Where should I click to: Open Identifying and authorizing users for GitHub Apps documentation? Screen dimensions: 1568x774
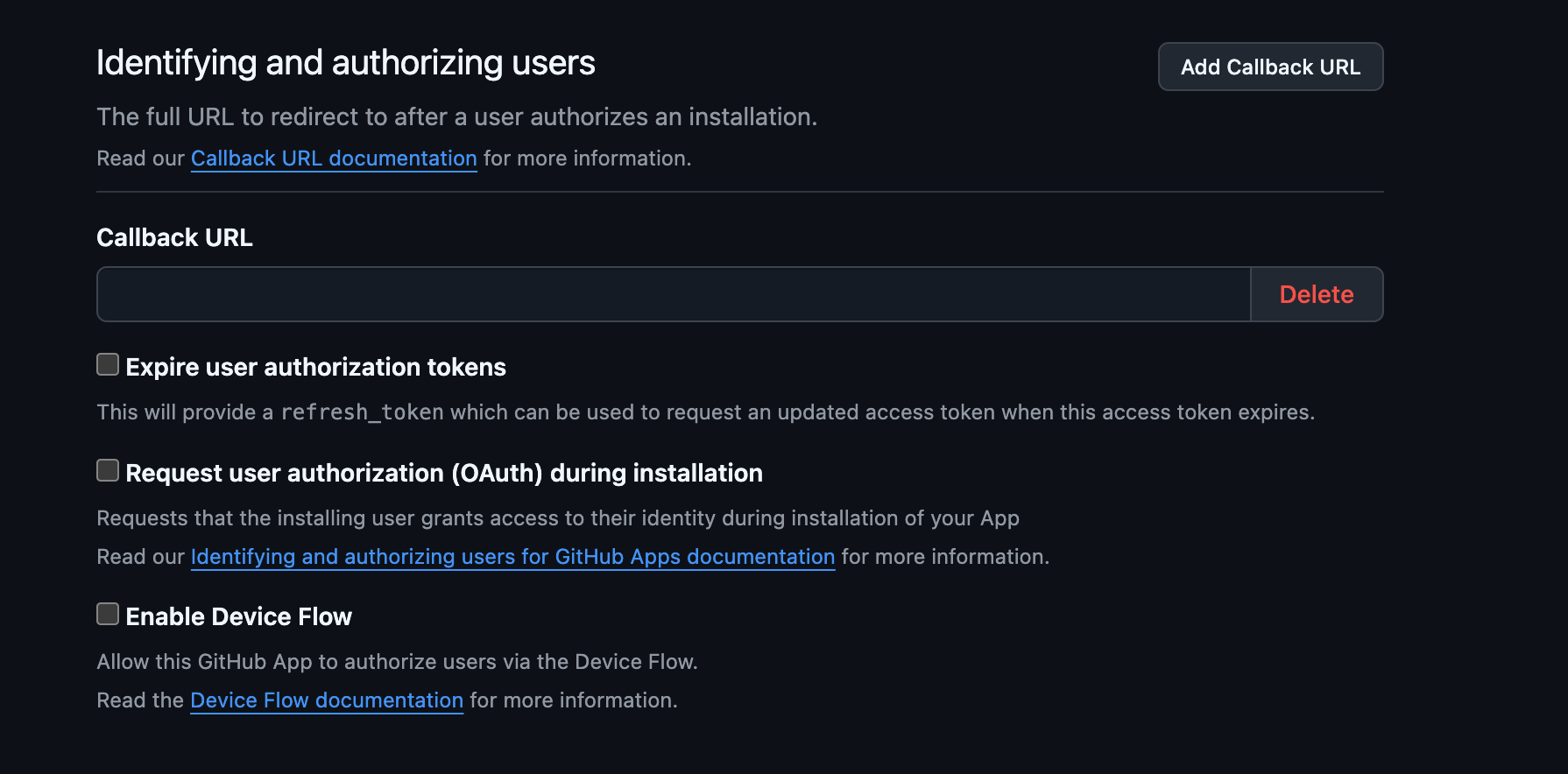point(512,557)
